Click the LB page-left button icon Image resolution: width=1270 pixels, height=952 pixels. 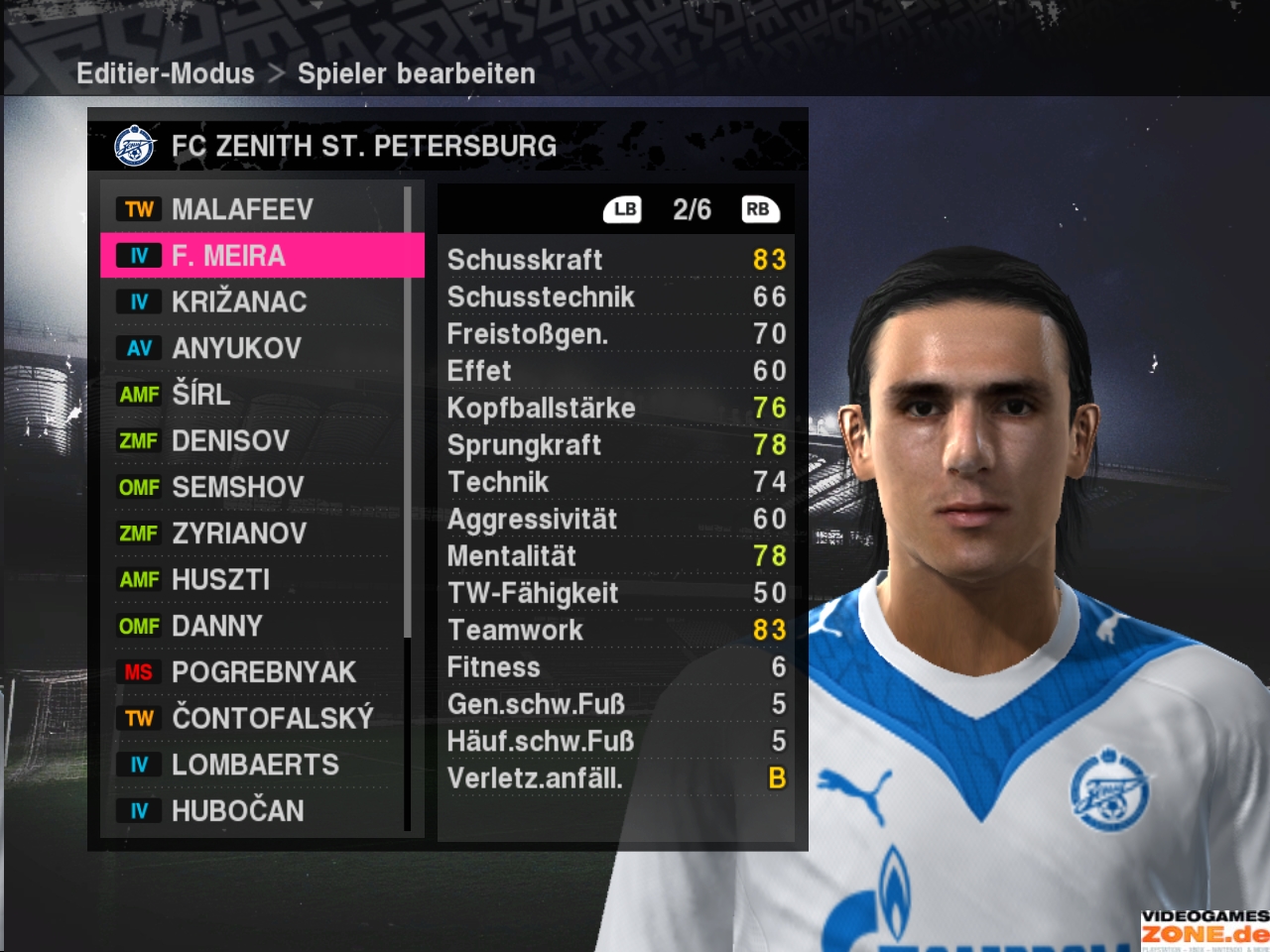623,209
